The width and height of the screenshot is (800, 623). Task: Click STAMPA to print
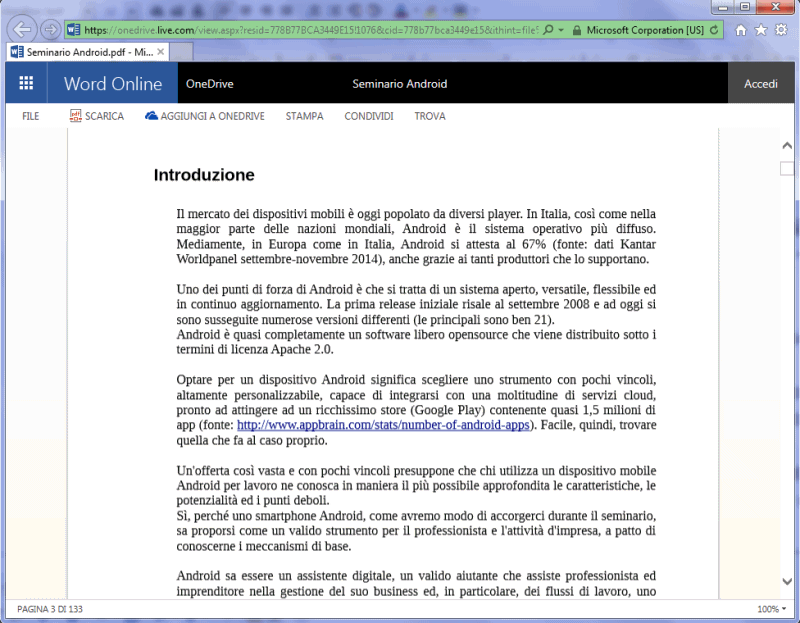pyautogui.click(x=305, y=116)
